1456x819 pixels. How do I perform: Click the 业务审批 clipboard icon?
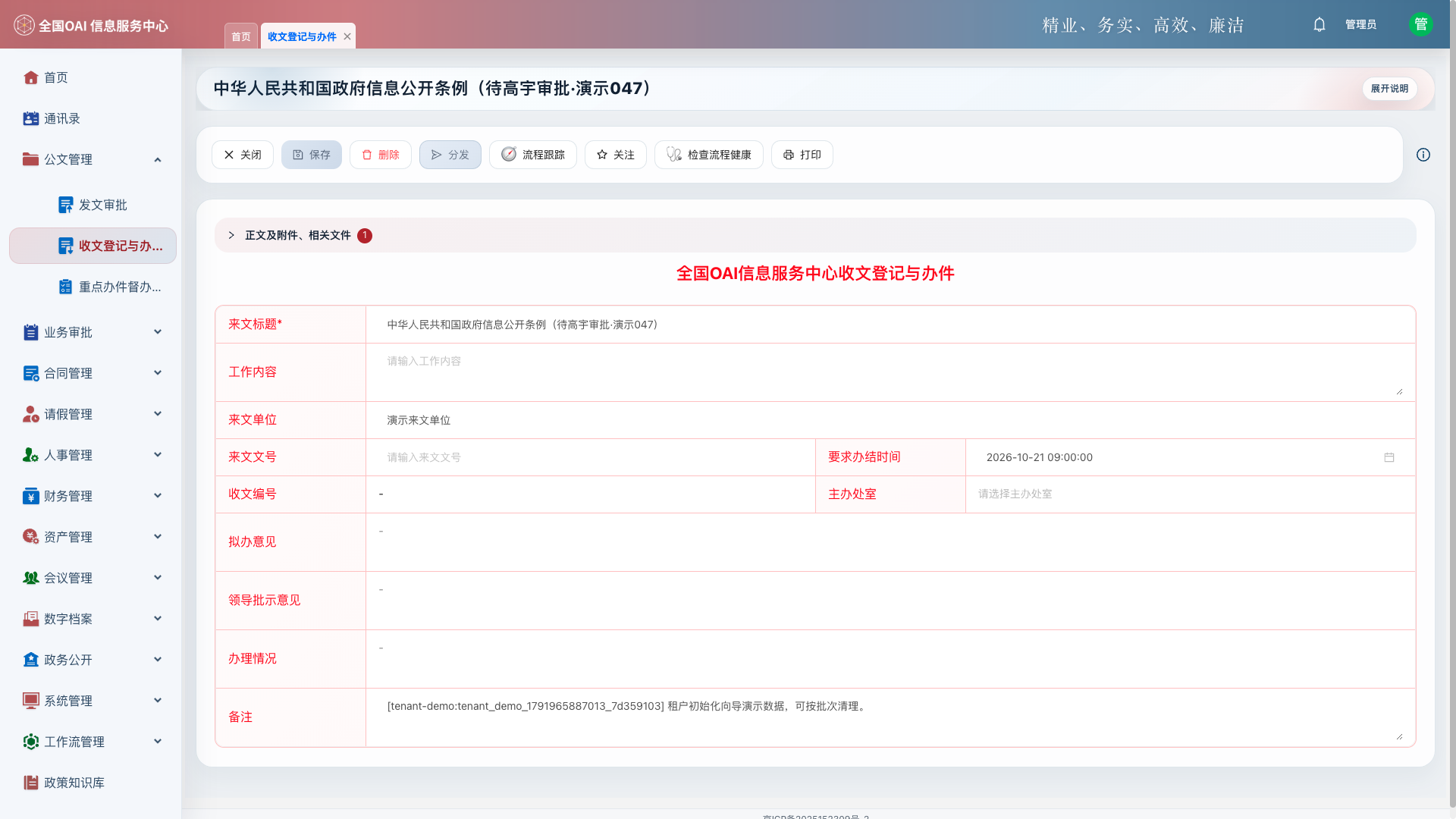[31, 332]
